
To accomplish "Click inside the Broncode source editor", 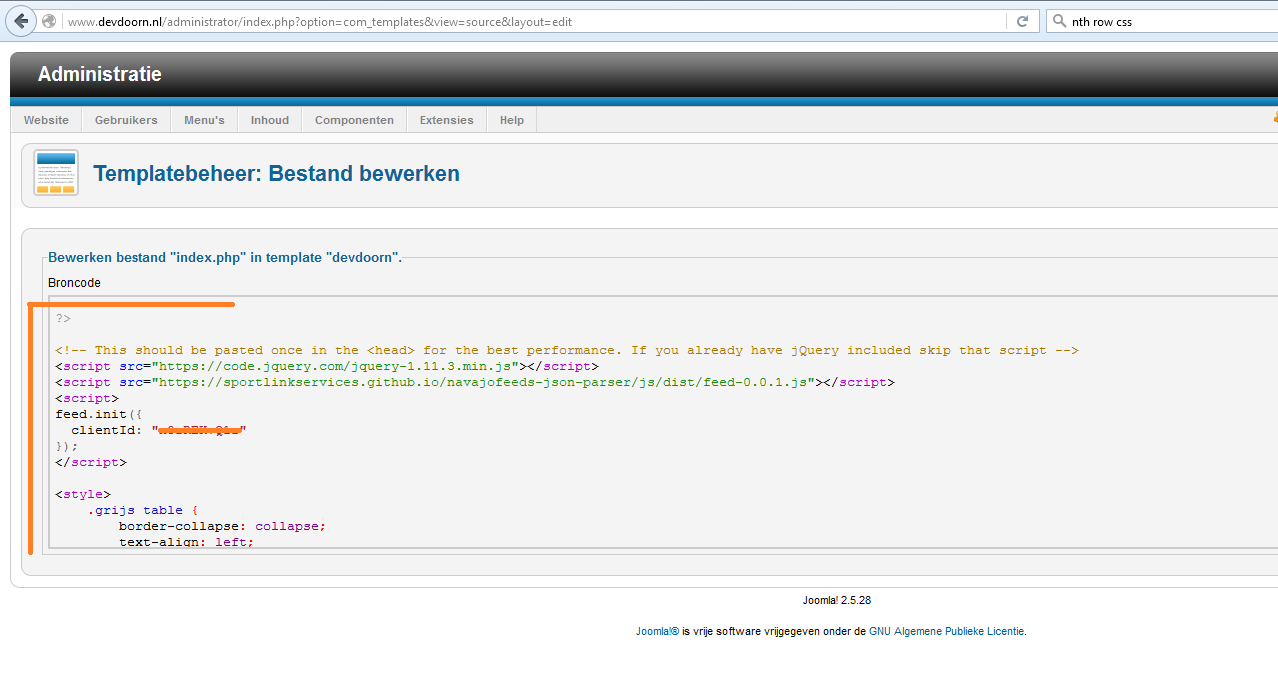I will click(663, 422).
